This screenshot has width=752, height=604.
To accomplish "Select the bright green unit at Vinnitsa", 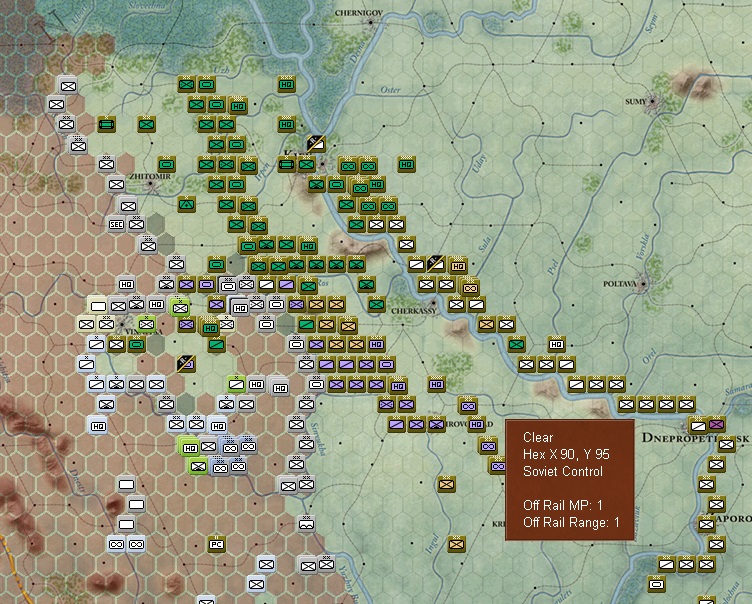I will pos(146,324).
